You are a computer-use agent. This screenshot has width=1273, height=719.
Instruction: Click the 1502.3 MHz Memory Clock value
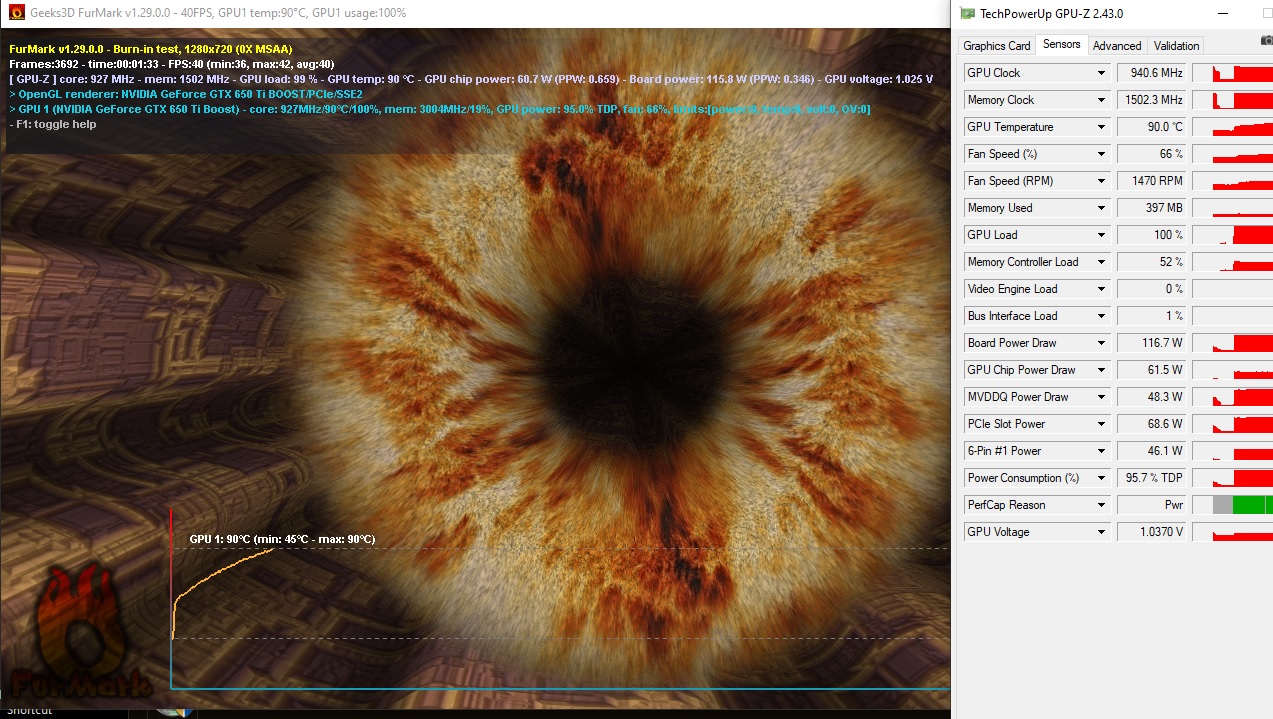click(1152, 100)
